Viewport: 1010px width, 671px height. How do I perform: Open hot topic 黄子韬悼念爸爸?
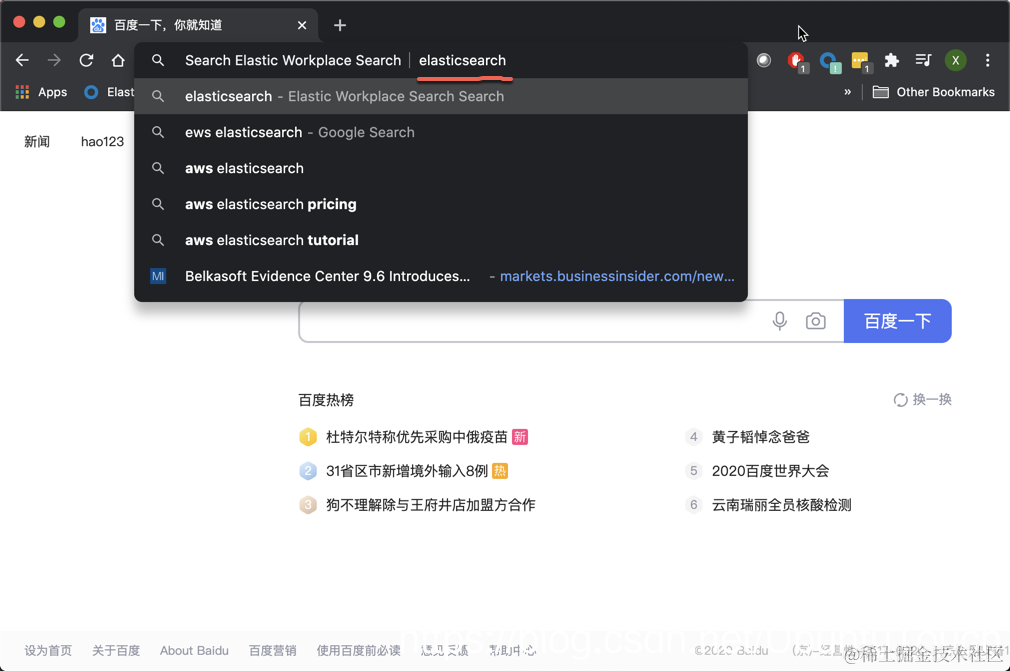[x=760, y=437]
